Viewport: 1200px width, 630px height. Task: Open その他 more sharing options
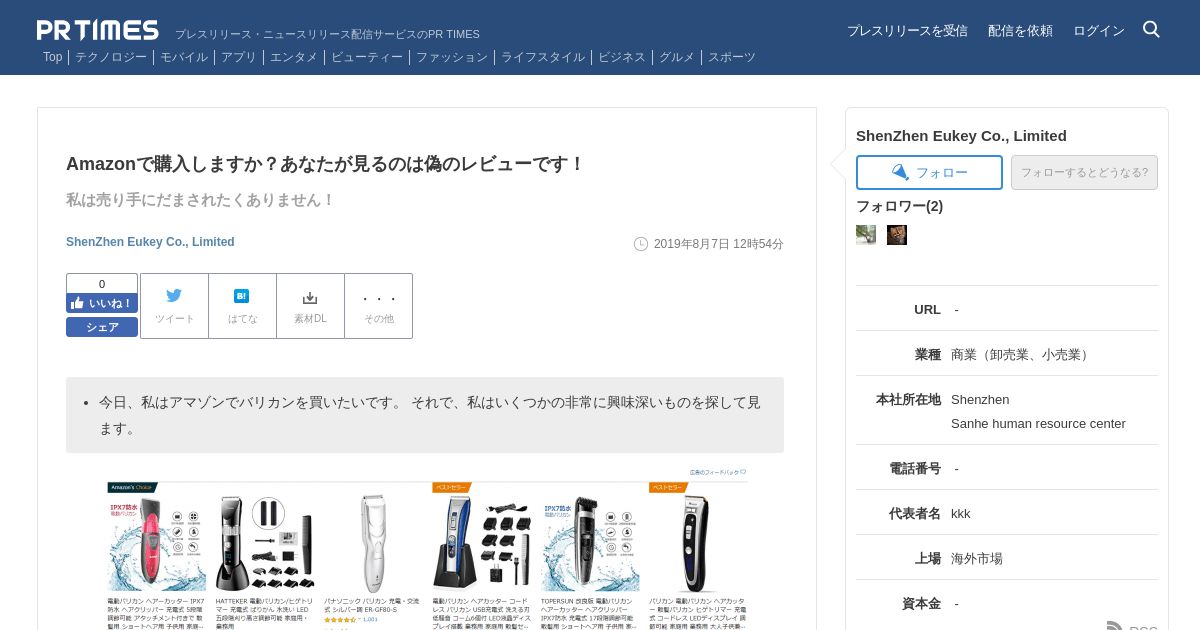click(379, 306)
